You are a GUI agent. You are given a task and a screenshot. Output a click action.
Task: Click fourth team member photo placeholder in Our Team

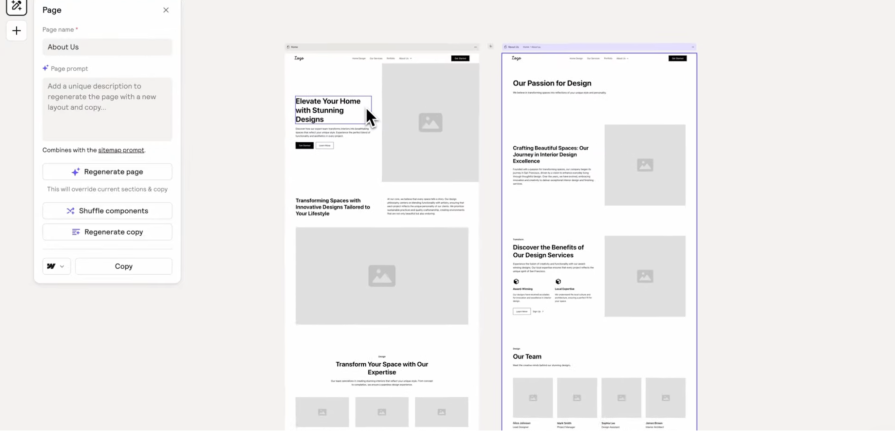[666, 398]
